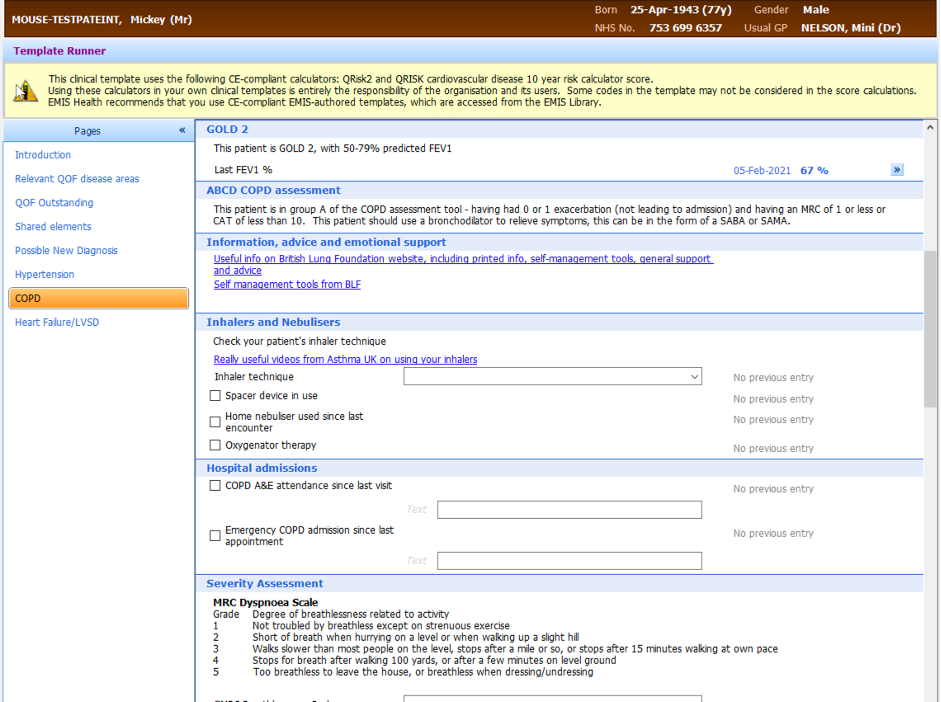
Task: Check the Oxygenator therapy box
Action: [x=214, y=446]
